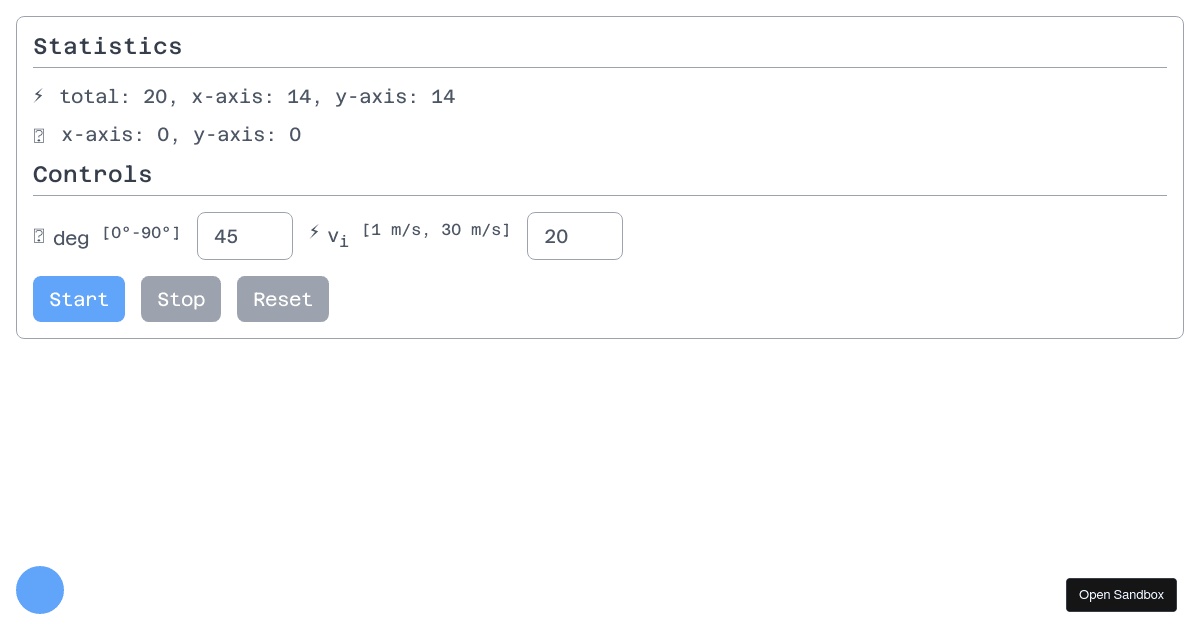Click the x-axis: 0, y-axis: 0 line
1200x630 pixels.
coord(179,135)
